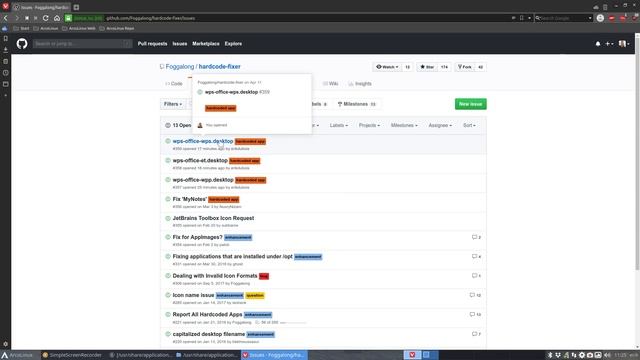Open the Vivaldi downloads side panel
Viewport: 640px width, 360px height.
5,49
